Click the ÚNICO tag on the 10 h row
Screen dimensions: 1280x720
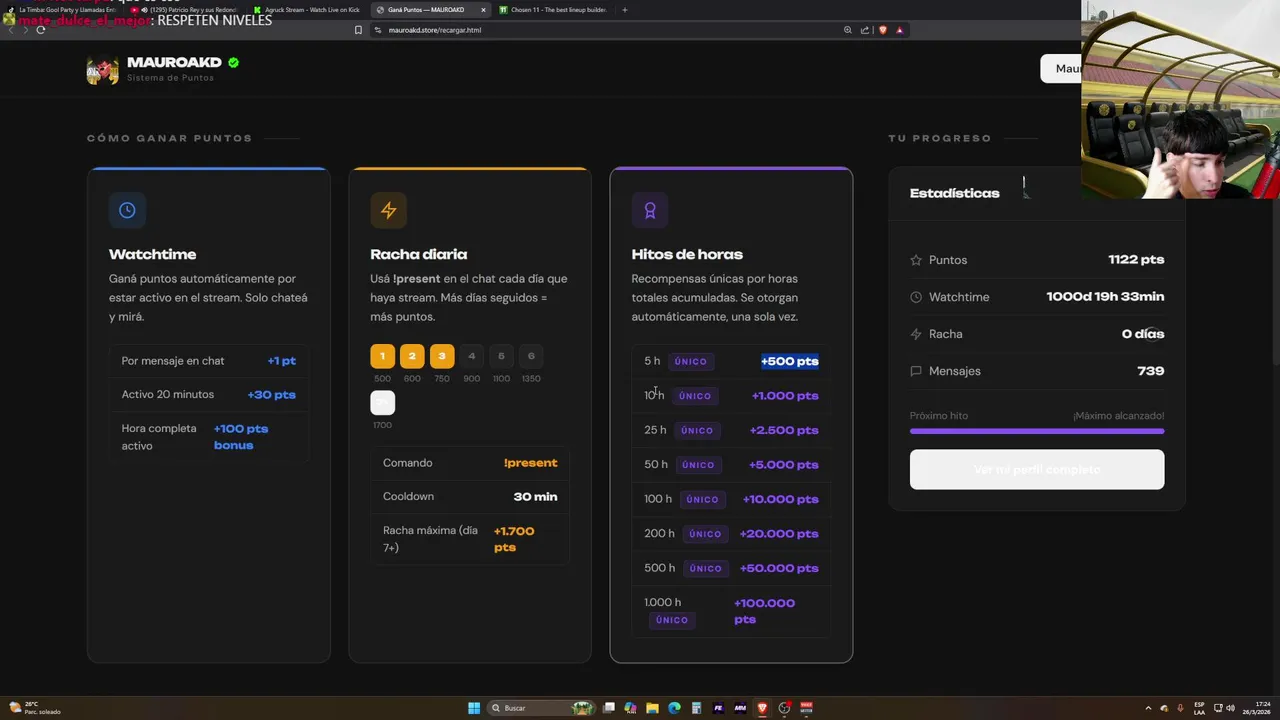(695, 396)
